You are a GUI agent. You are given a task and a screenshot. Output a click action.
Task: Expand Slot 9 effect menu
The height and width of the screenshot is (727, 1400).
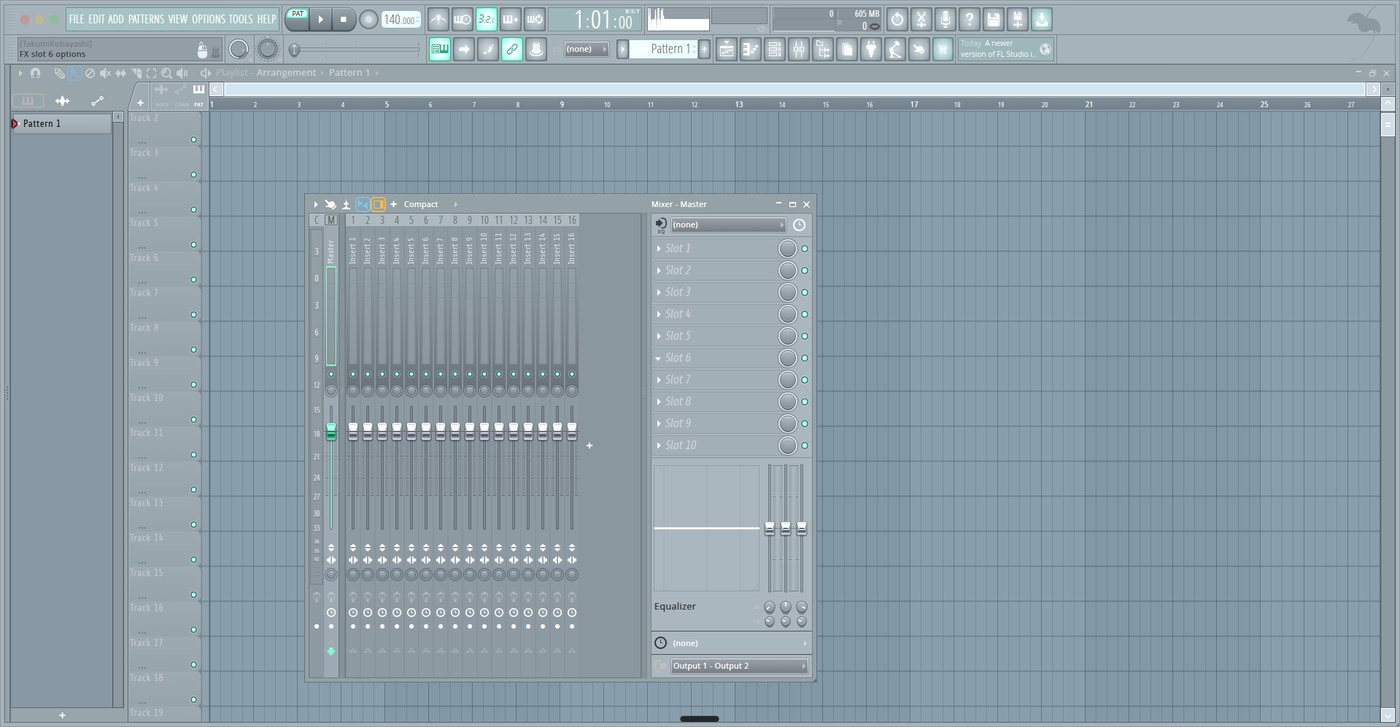click(659, 424)
